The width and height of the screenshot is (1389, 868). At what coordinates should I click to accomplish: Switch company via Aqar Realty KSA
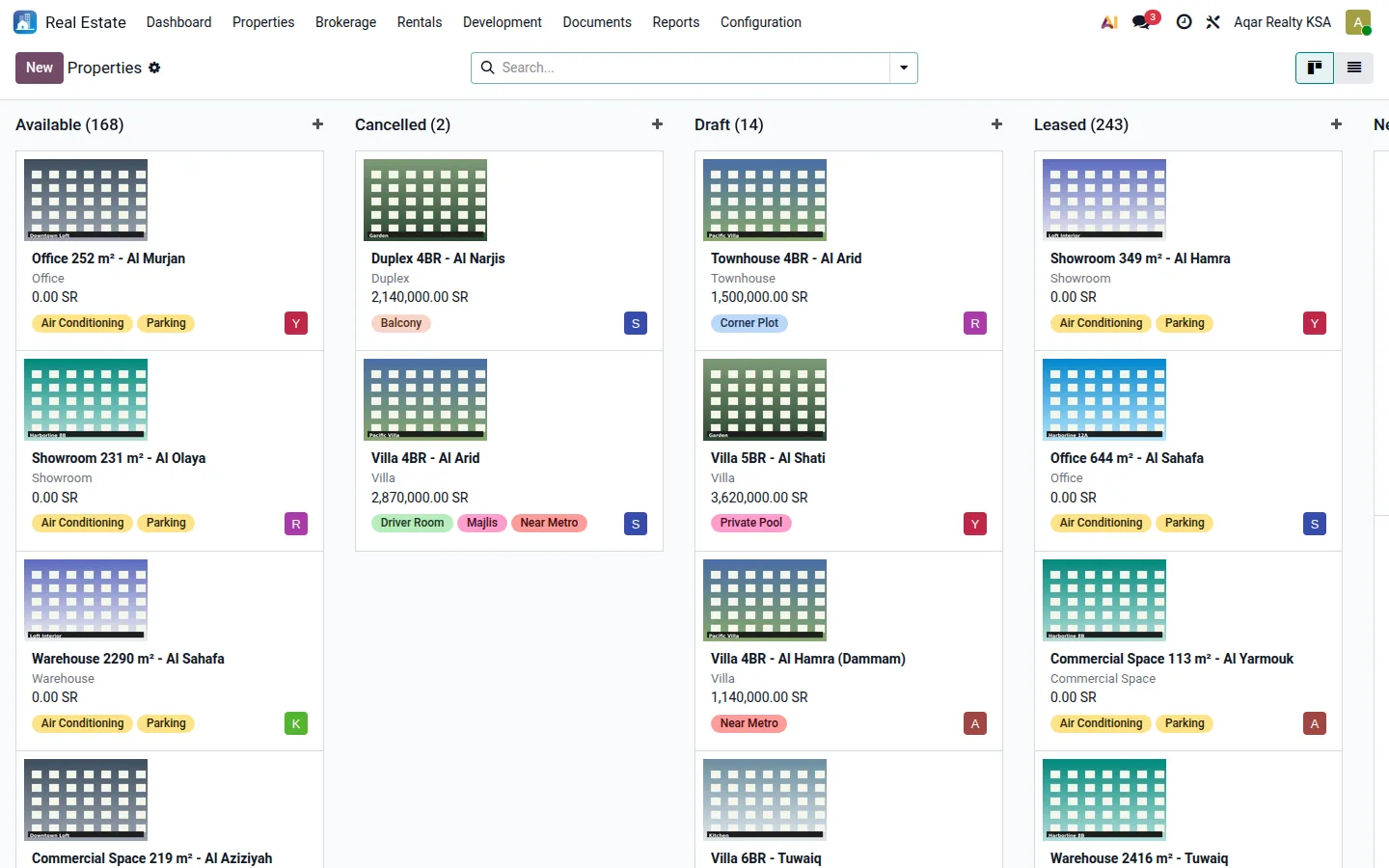pyautogui.click(x=1282, y=22)
